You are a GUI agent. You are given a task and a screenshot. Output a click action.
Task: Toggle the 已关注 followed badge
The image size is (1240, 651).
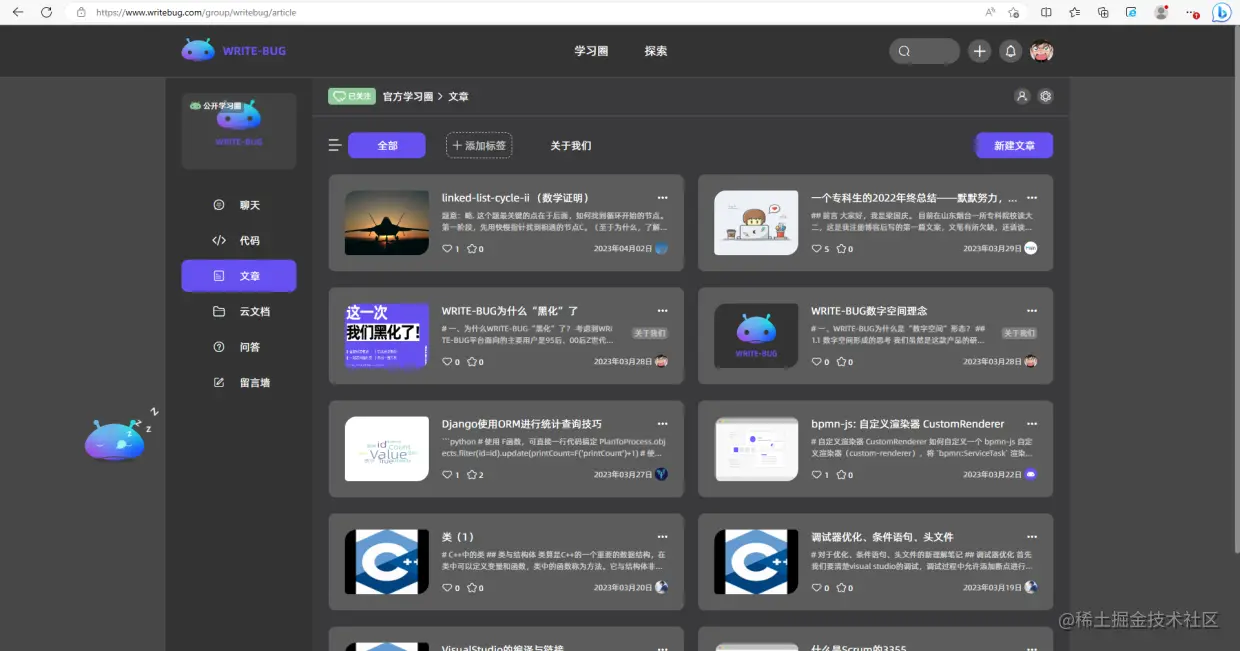click(x=352, y=96)
